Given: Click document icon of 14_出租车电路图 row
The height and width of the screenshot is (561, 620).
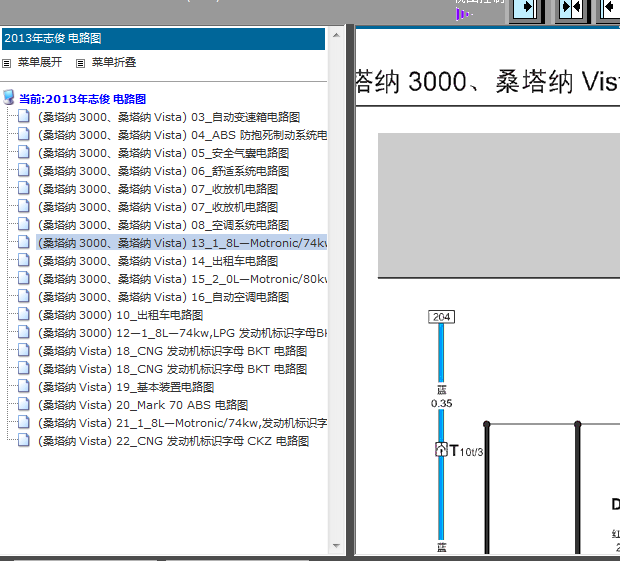Looking at the screenshot, I should 24,260.
